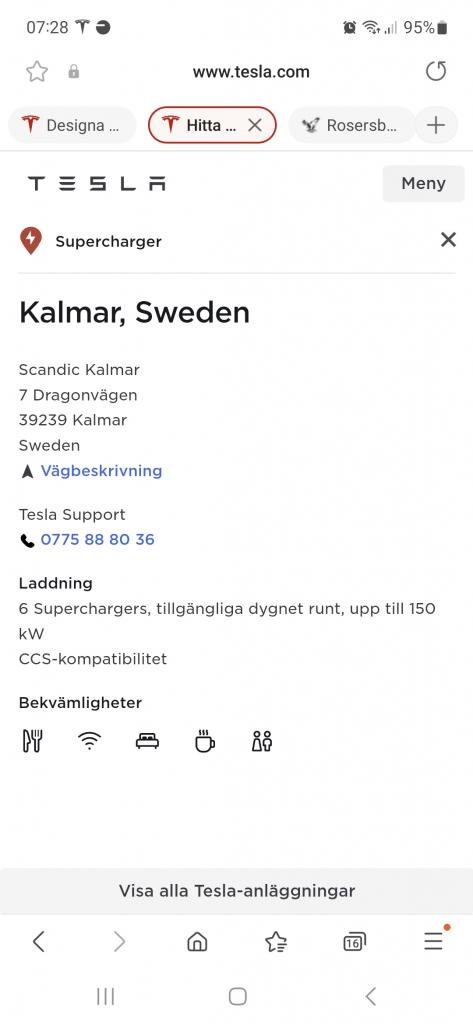Open Vägbeskrivning directions link
This screenshot has height=1024, width=473.
click(101, 471)
